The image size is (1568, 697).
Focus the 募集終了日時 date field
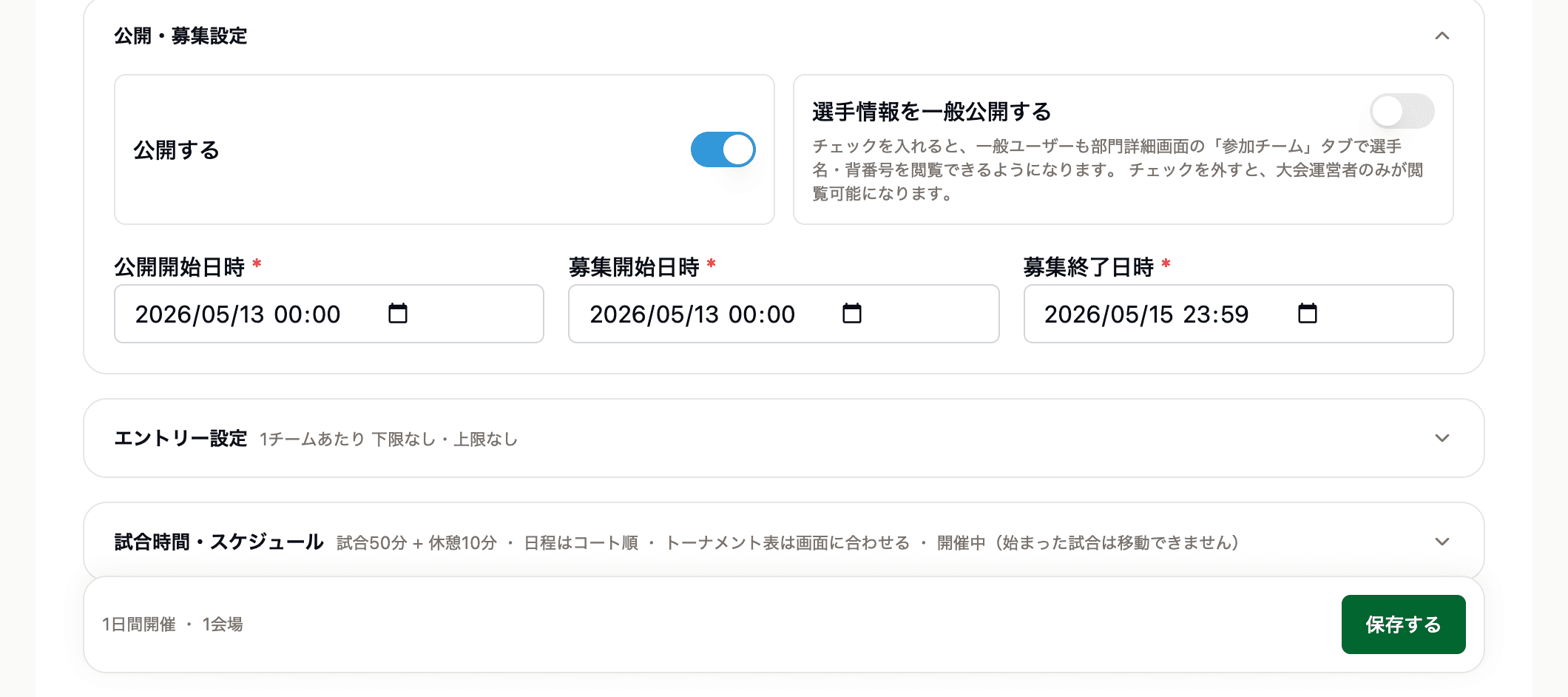pyautogui.click(x=1239, y=314)
